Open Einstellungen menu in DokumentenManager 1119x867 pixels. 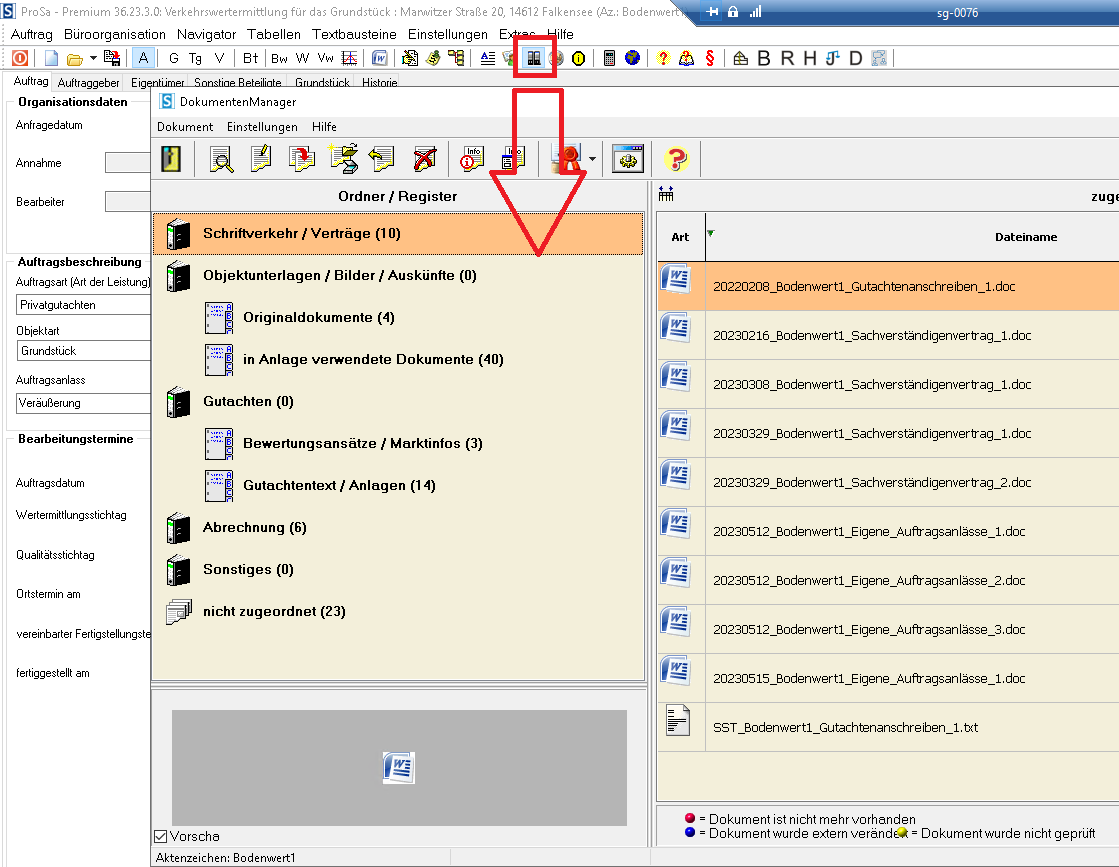click(262, 126)
